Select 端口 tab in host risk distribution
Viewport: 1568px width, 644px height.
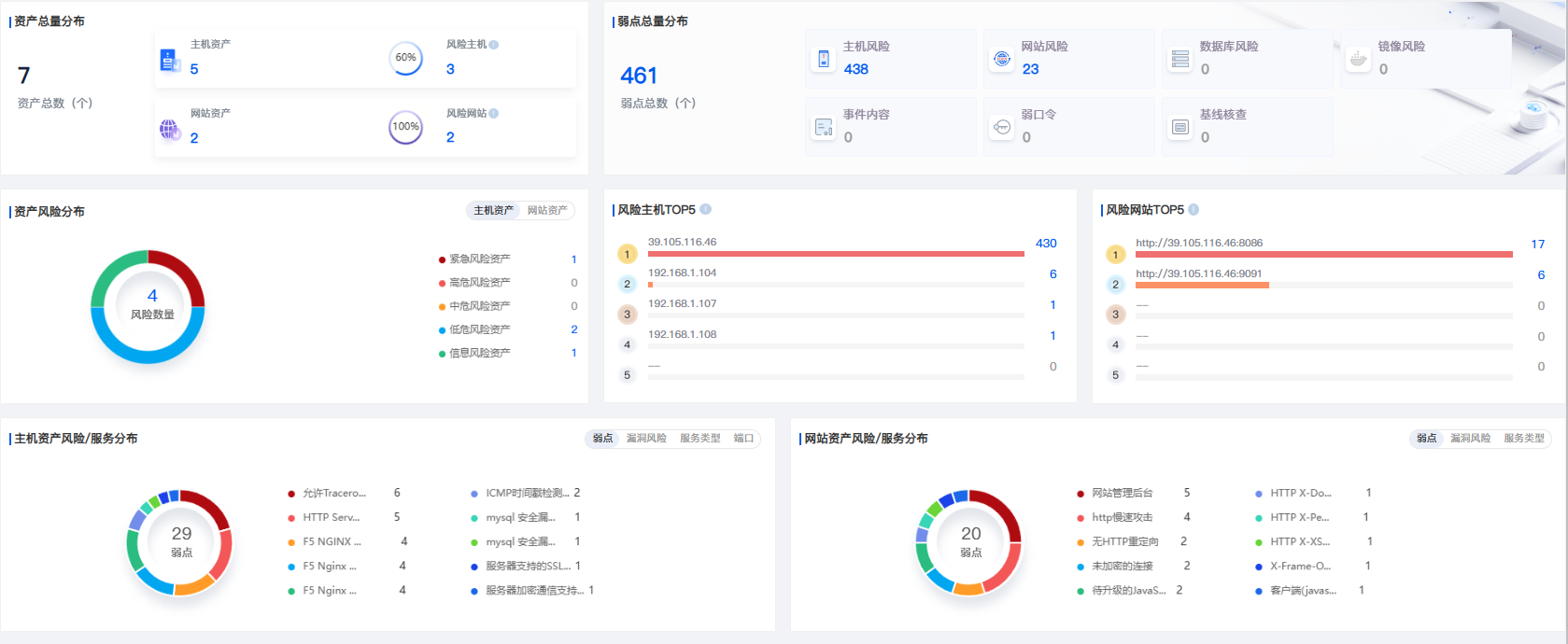[x=743, y=439]
